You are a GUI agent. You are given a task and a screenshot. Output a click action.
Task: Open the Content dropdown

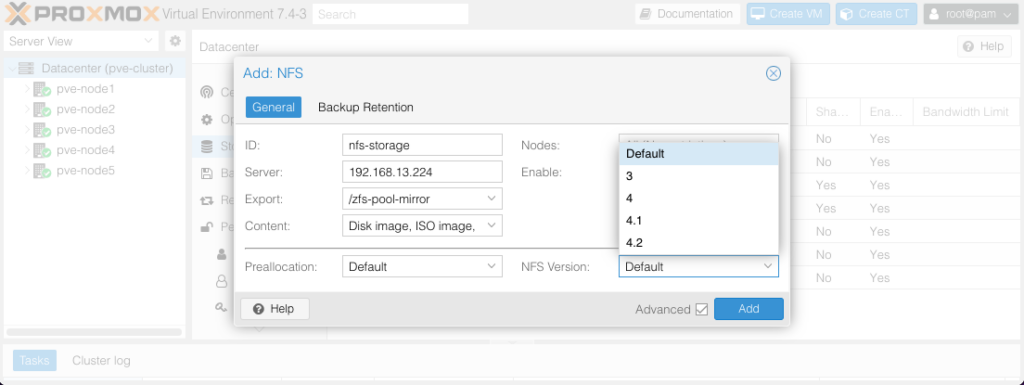pos(491,226)
